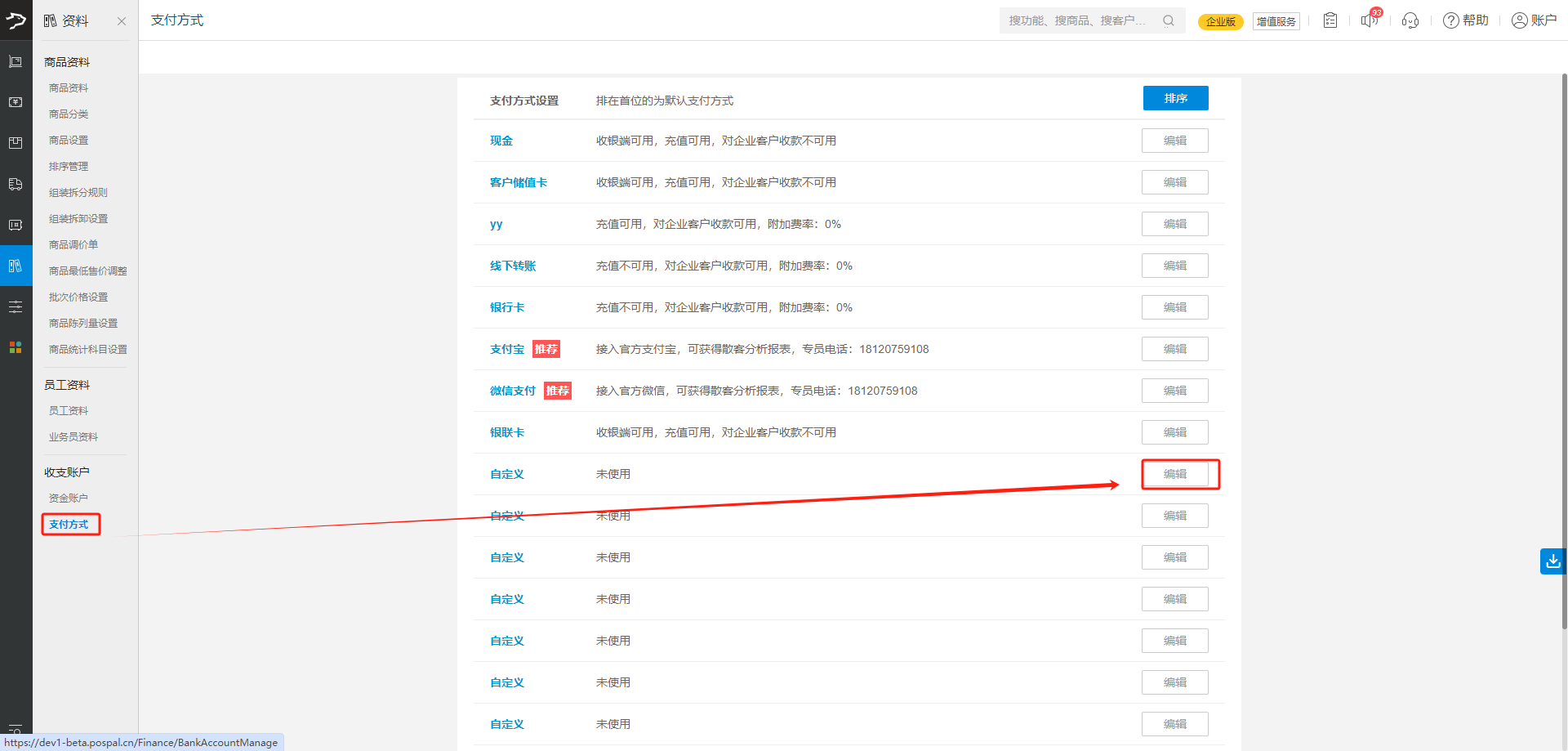The image size is (1568, 751).
Task: Click the colorful apps grid icon
Action: (x=16, y=347)
